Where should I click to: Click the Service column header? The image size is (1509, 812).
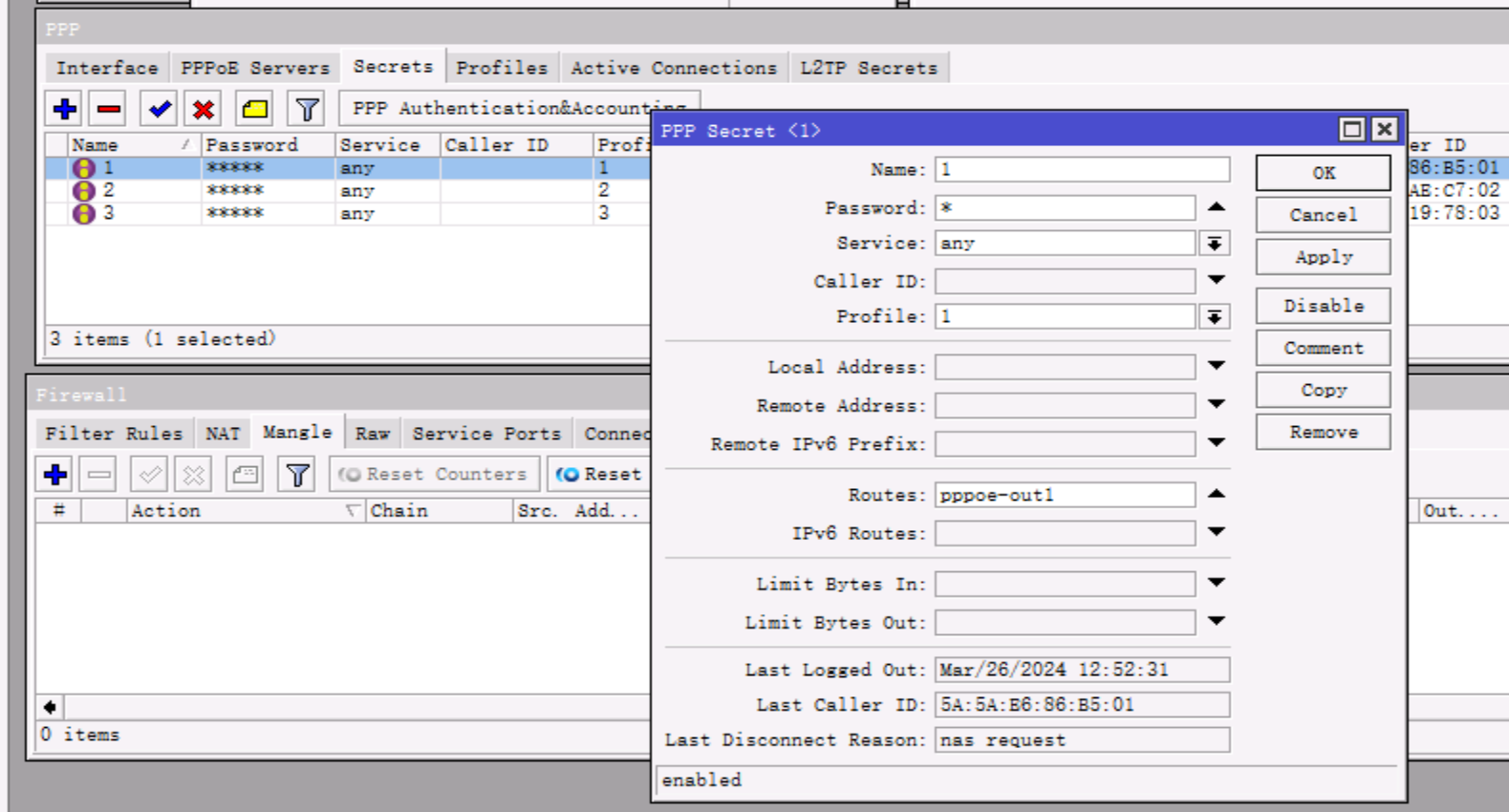(x=388, y=145)
